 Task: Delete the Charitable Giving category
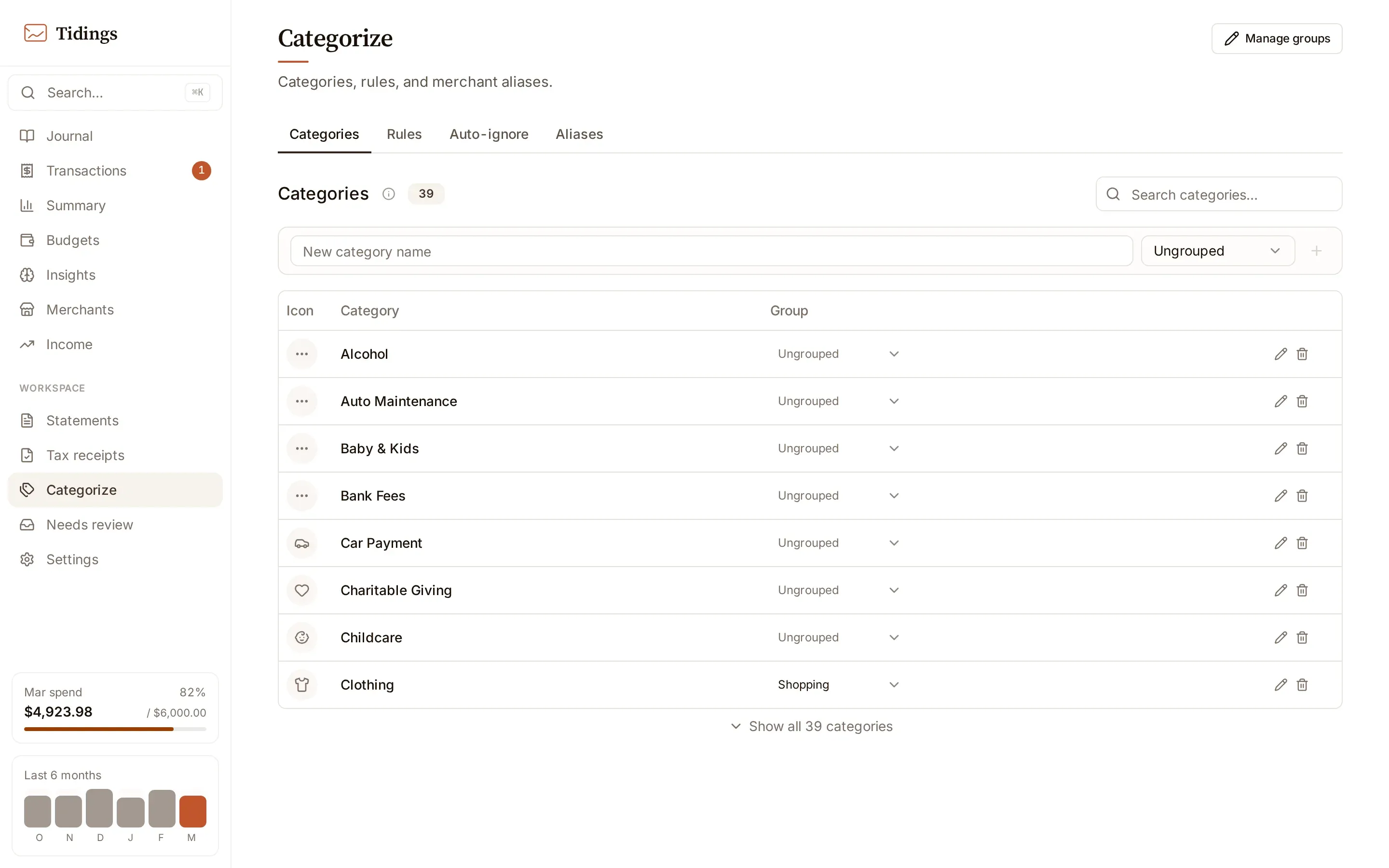tap(1302, 590)
